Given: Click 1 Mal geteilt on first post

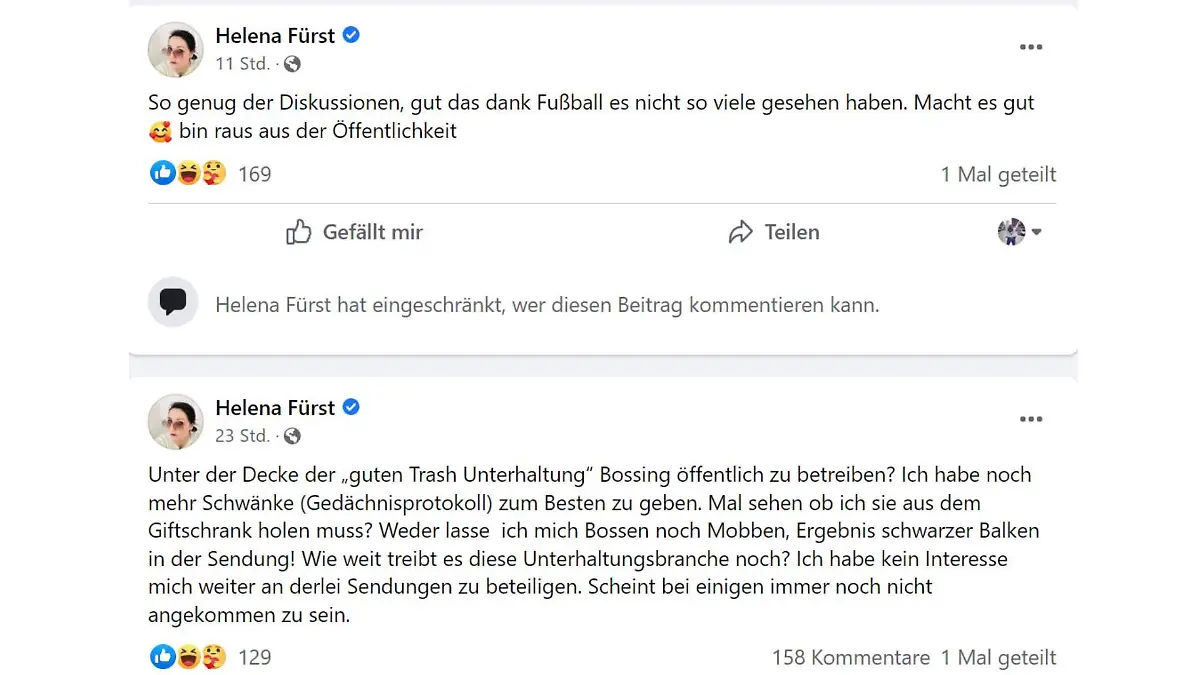Looking at the screenshot, I should pyautogui.click(x=998, y=174).
